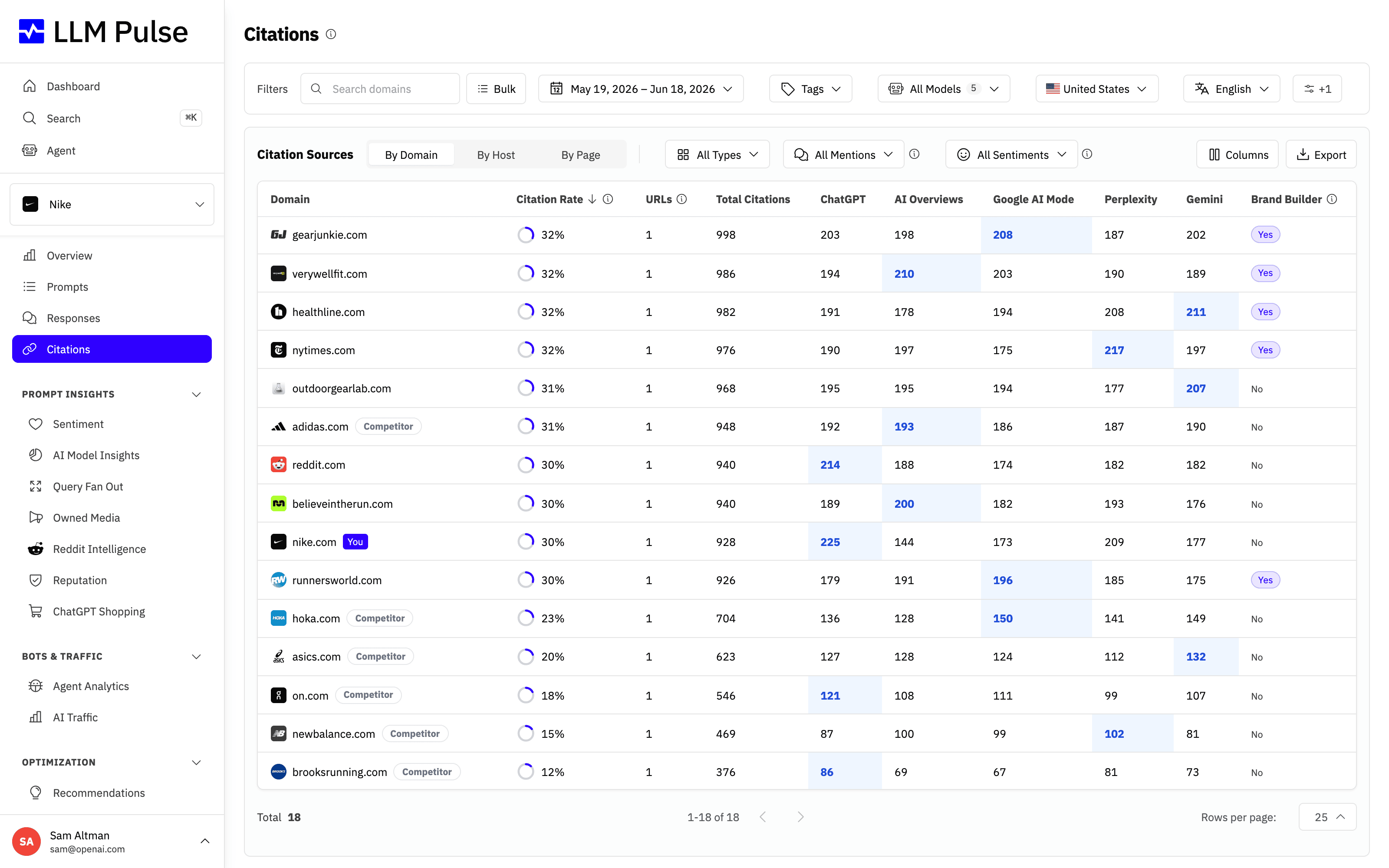
Task: Click the Yes badge for gearjunkie.com
Action: point(1265,235)
